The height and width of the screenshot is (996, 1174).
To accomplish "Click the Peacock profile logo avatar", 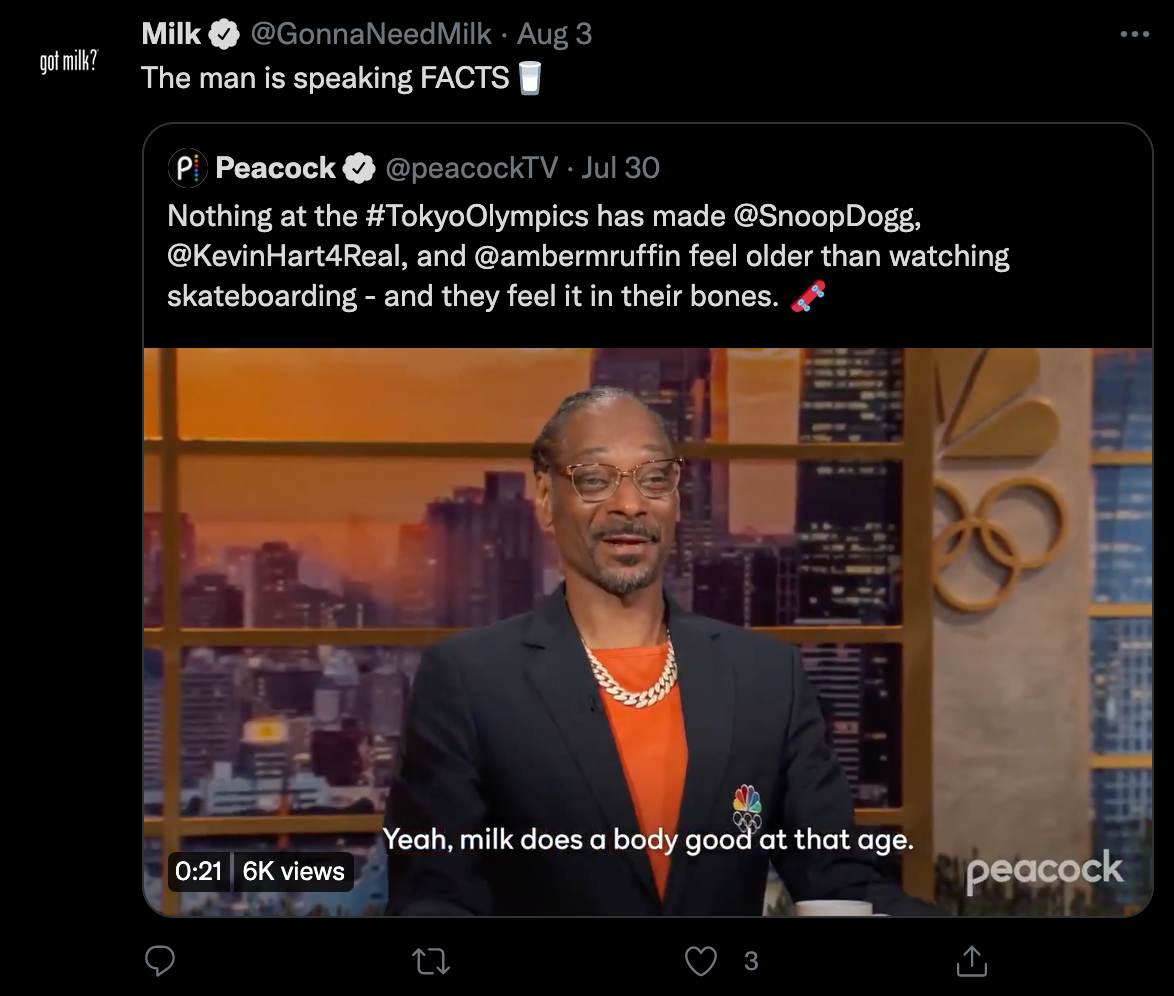I will pyautogui.click(x=187, y=168).
